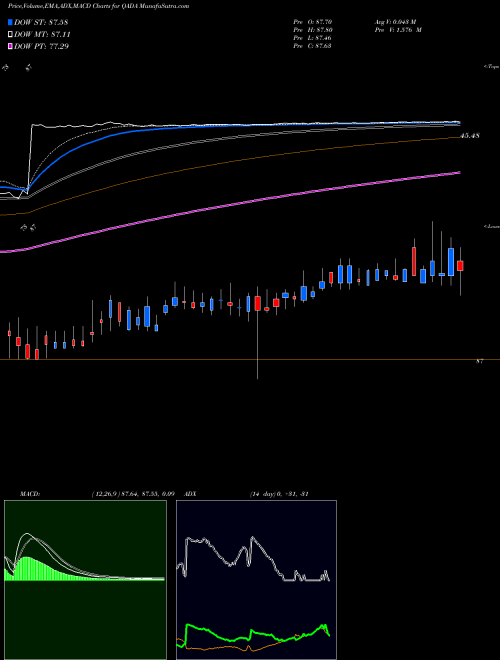Image resolution: width=500 pixels, height=660 pixels.
Task: Click the 45.48 label on the brown line
Action: click(x=470, y=136)
